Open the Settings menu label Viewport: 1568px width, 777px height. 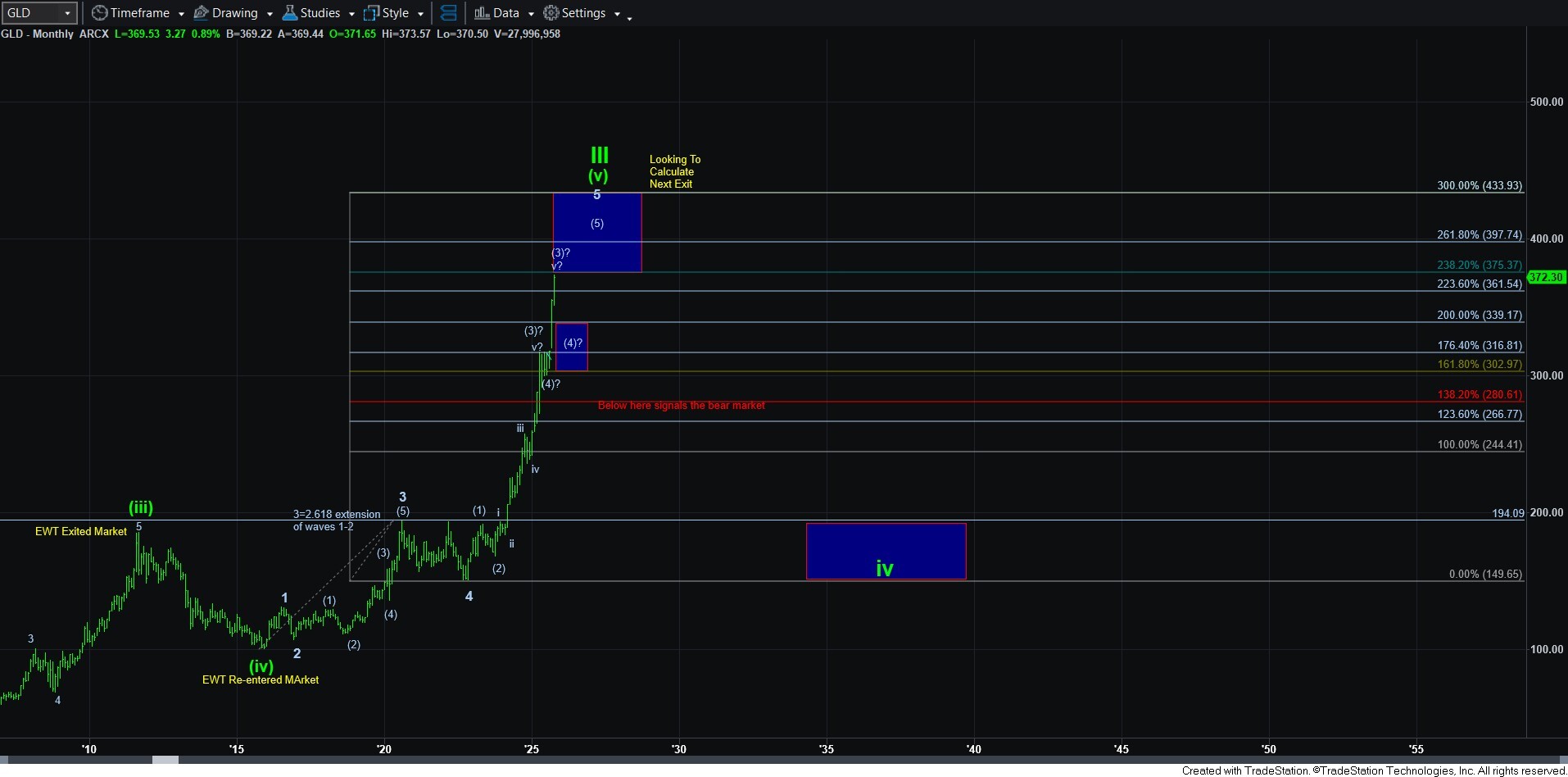(x=583, y=13)
